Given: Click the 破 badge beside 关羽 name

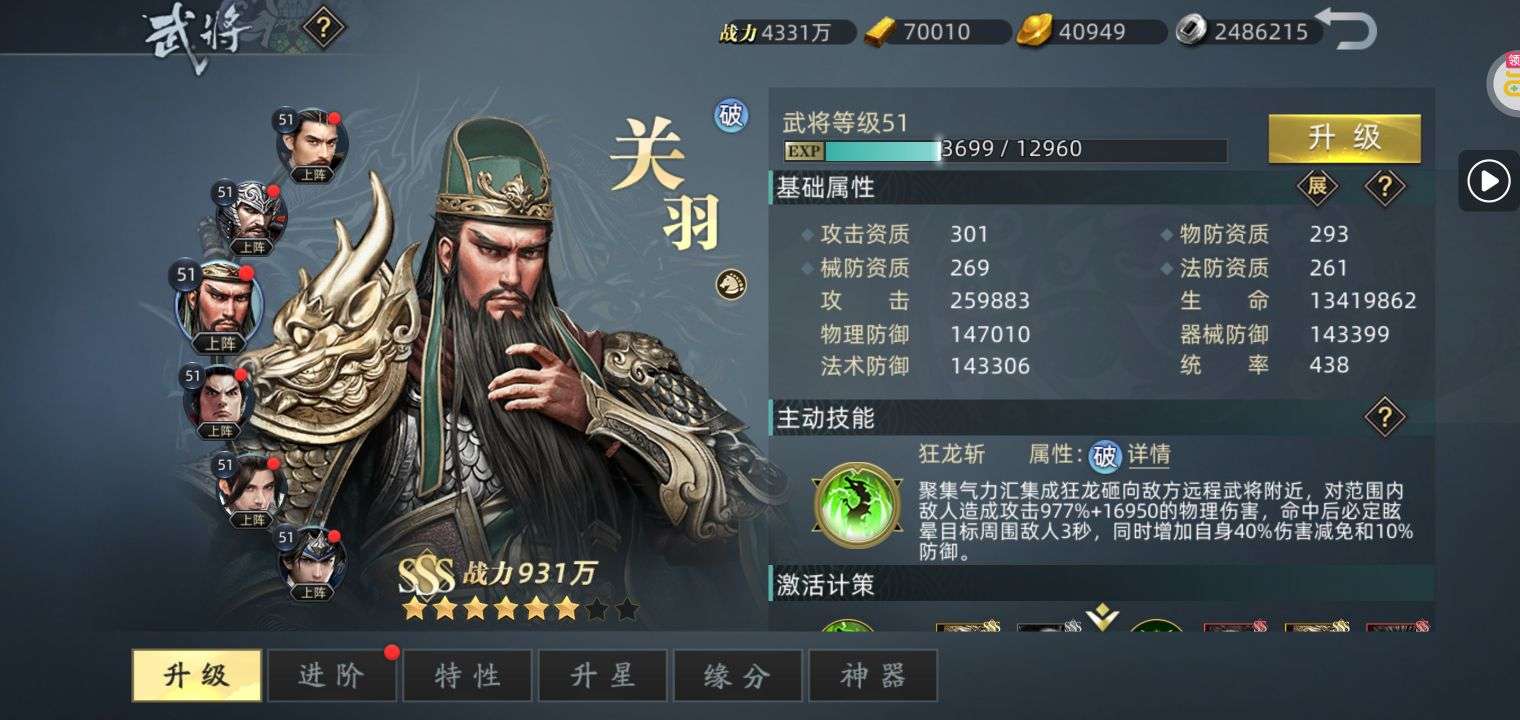Looking at the screenshot, I should tap(731, 115).
